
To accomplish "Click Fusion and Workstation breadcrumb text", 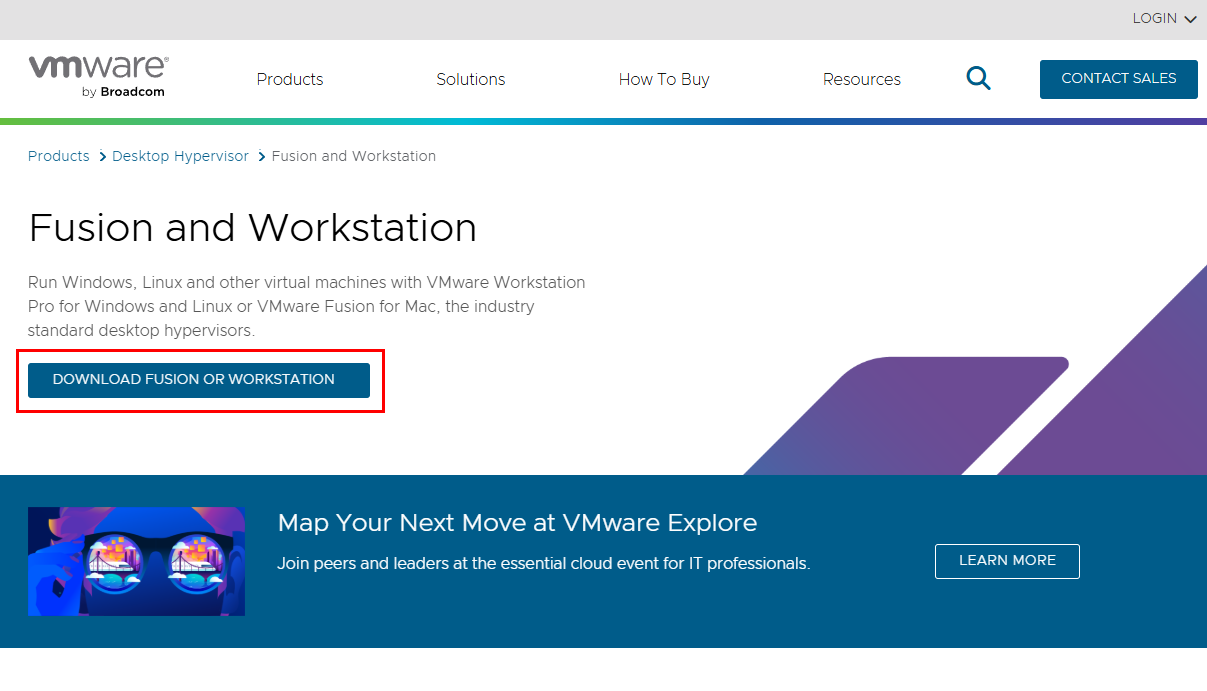I will click(354, 156).
